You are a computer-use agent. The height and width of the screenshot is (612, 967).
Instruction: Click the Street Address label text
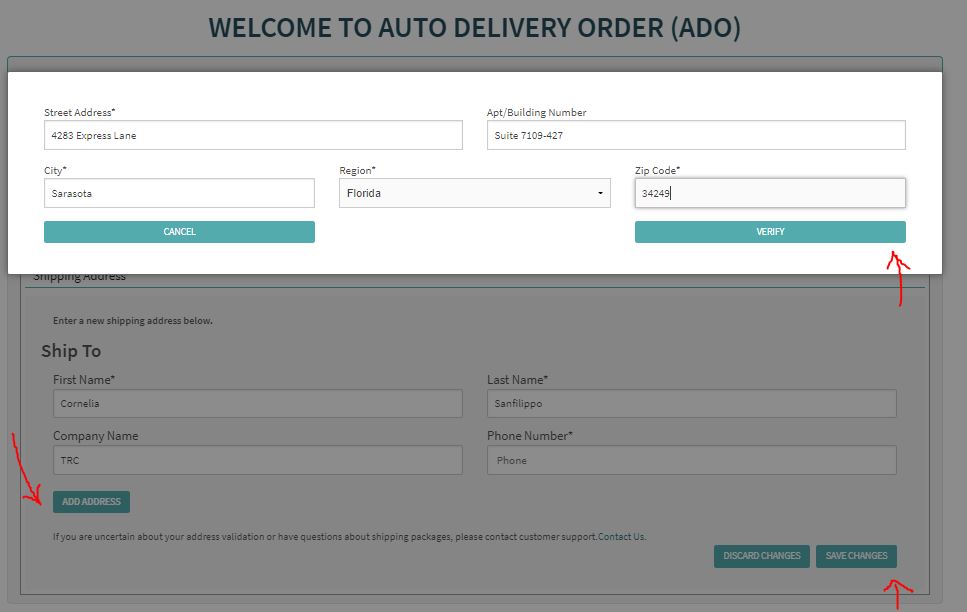80,112
